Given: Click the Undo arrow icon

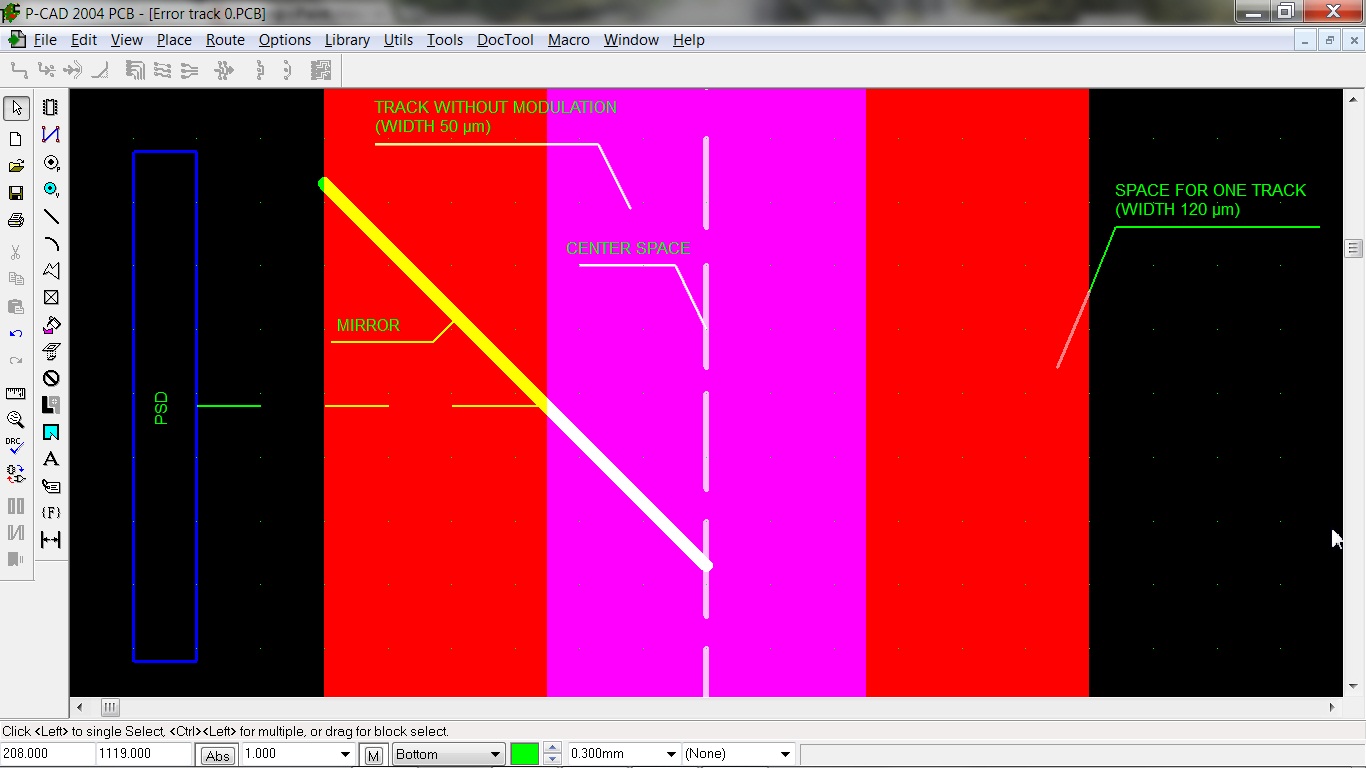Looking at the screenshot, I should tap(16, 333).
